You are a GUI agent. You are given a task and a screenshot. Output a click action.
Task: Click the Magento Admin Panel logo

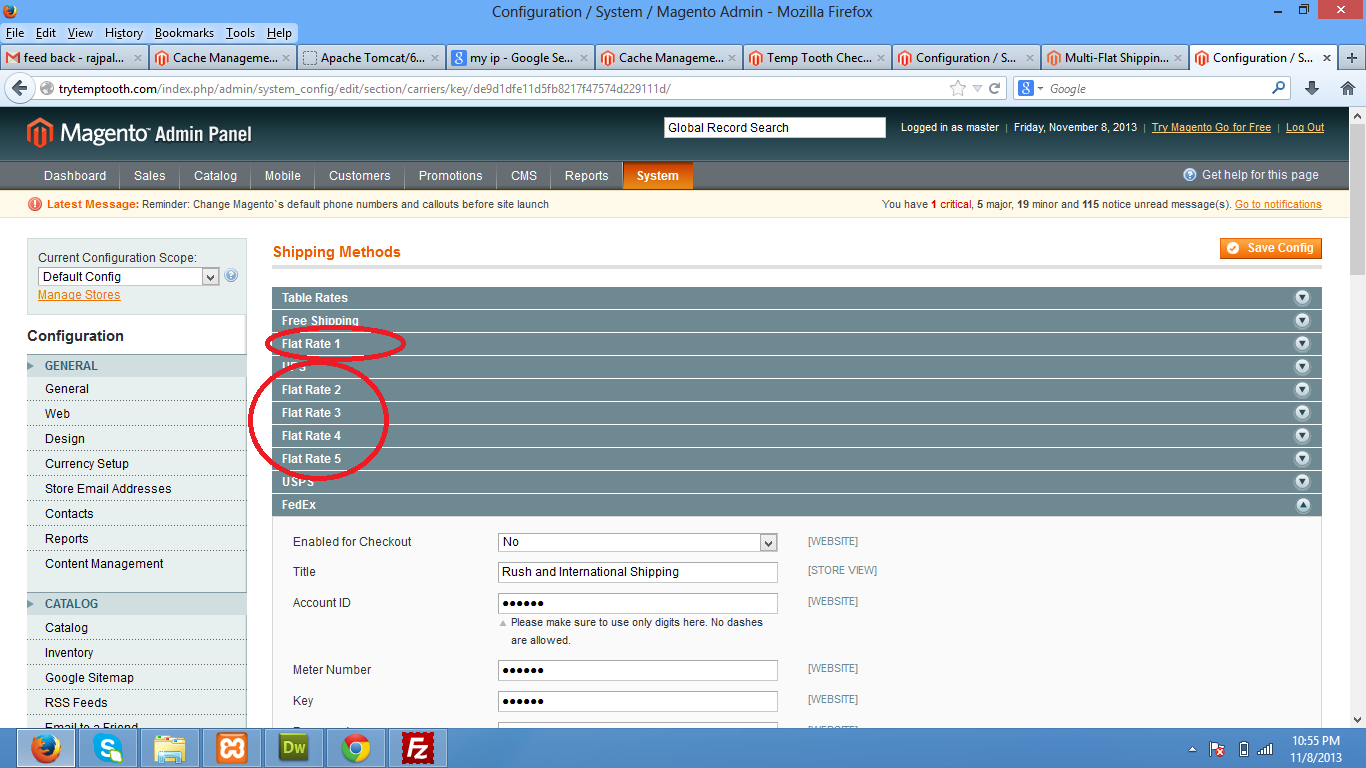click(x=139, y=132)
